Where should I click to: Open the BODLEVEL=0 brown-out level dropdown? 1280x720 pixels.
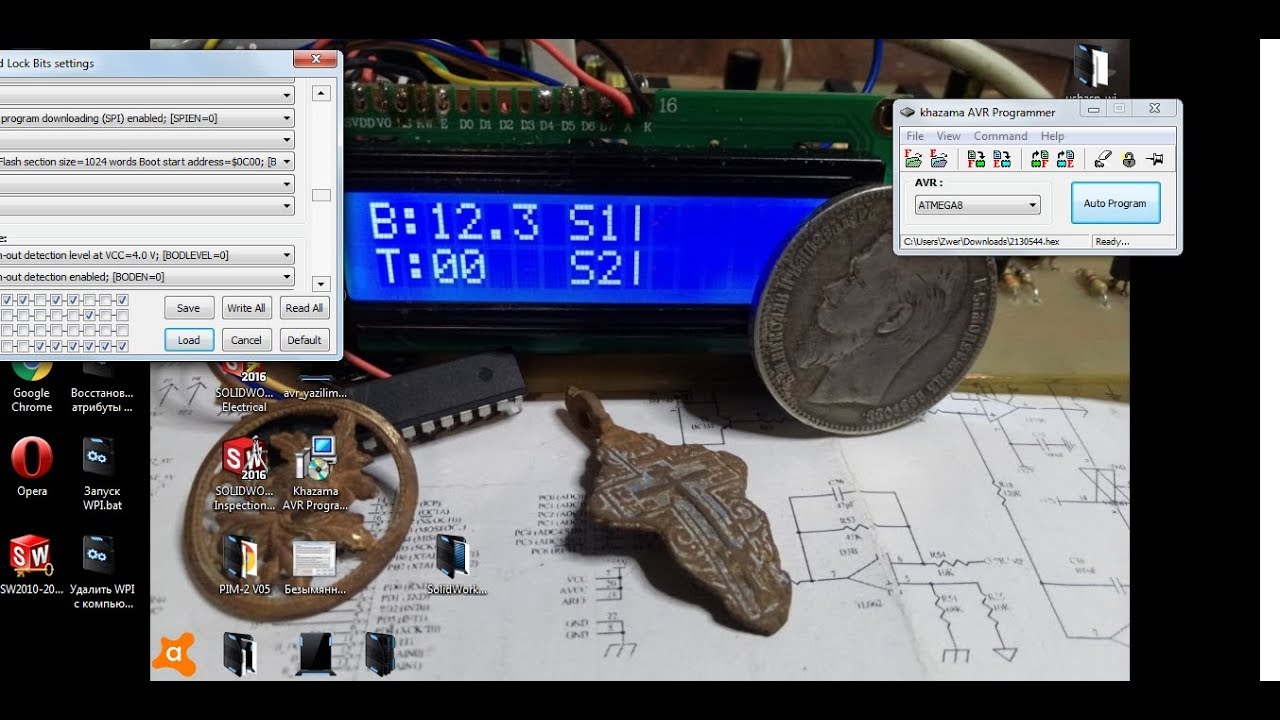click(147, 255)
